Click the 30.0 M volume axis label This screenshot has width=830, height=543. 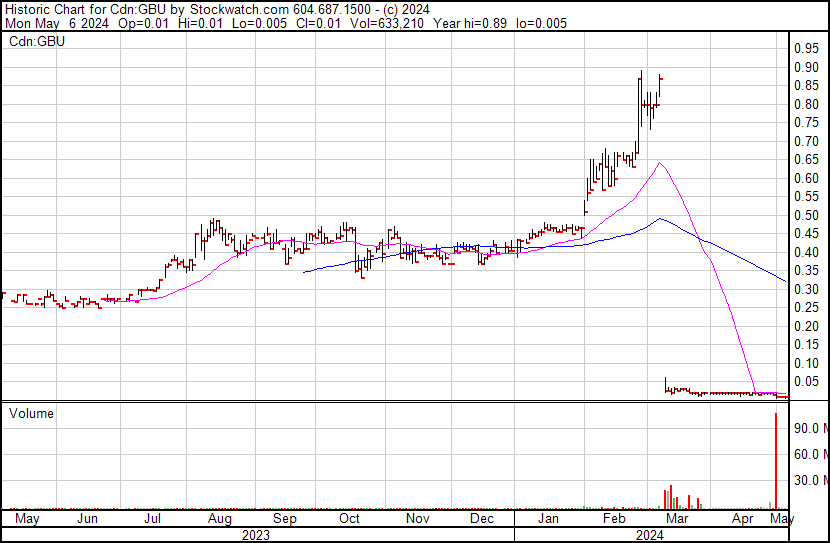[x=811, y=481]
